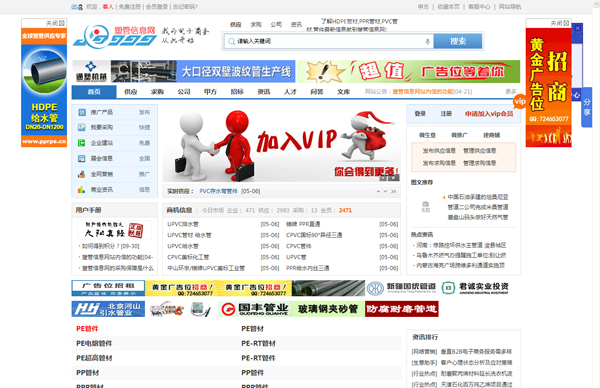Switch to the 建商铺 tab

point(491,135)
